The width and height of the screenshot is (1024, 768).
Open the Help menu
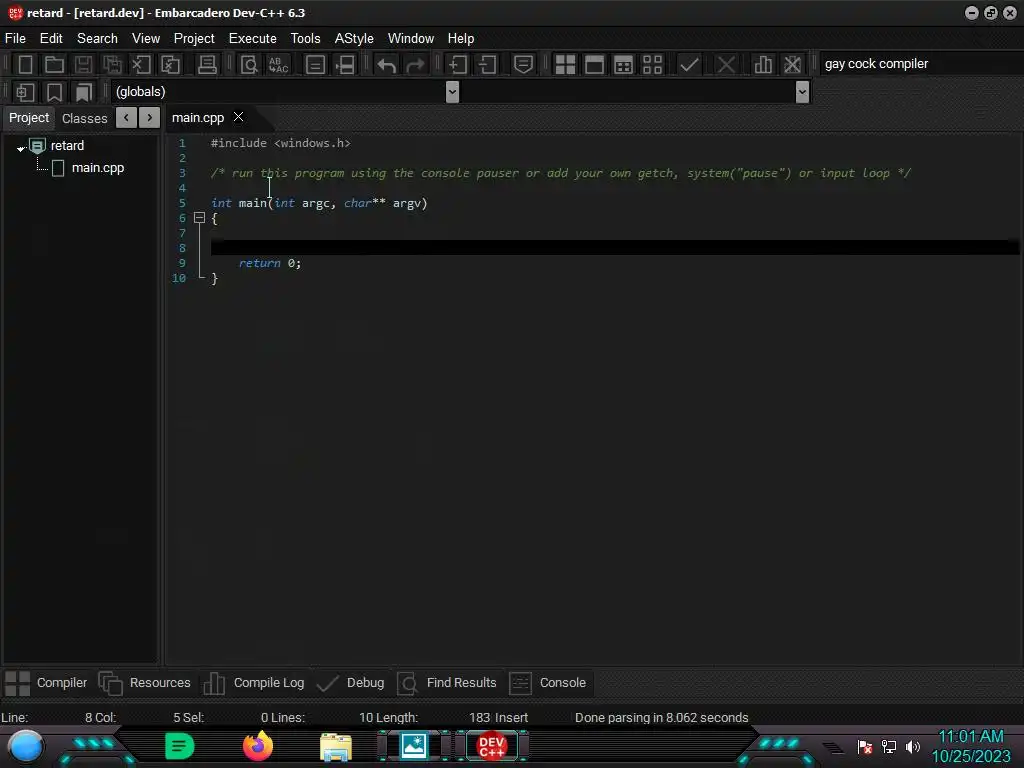point(461,39)
